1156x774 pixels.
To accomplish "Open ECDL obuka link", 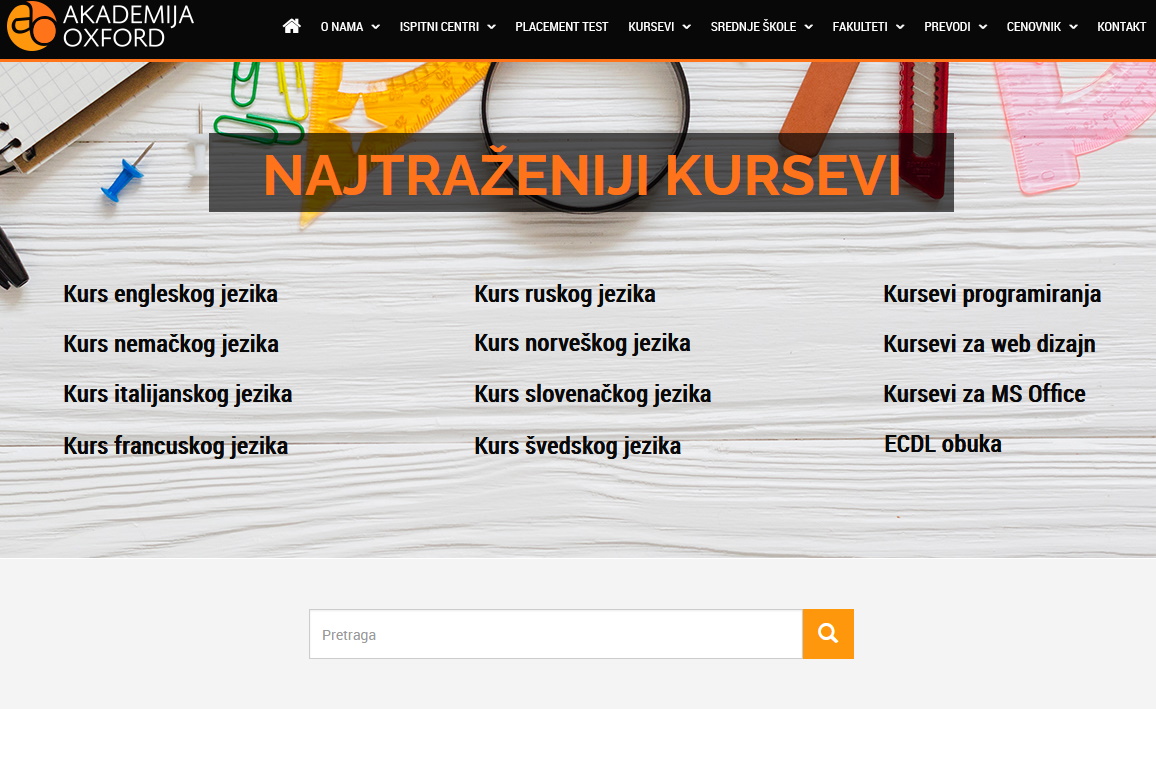I will click(x=943, y=444).
